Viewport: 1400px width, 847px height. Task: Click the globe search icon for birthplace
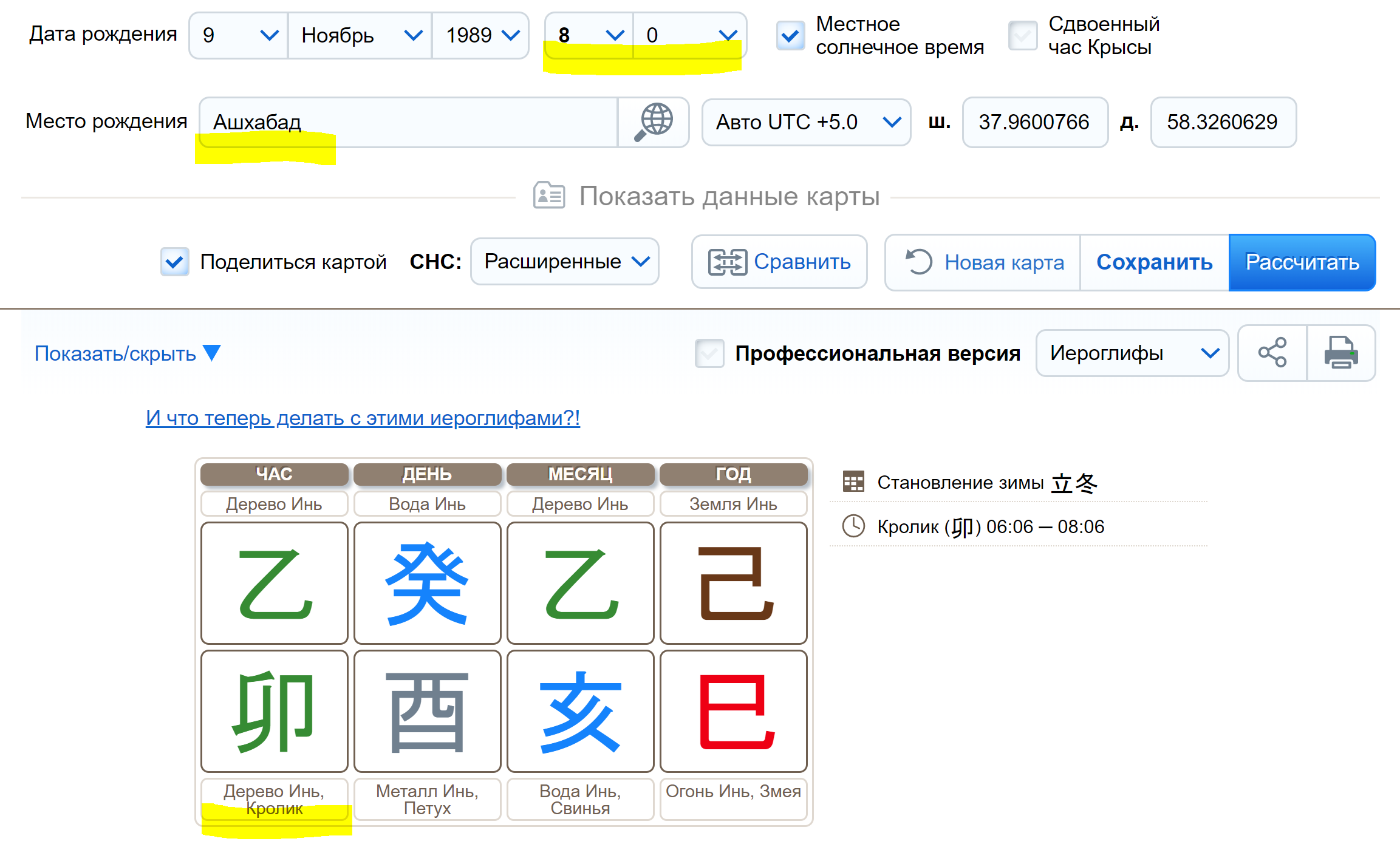click(654, 122)
